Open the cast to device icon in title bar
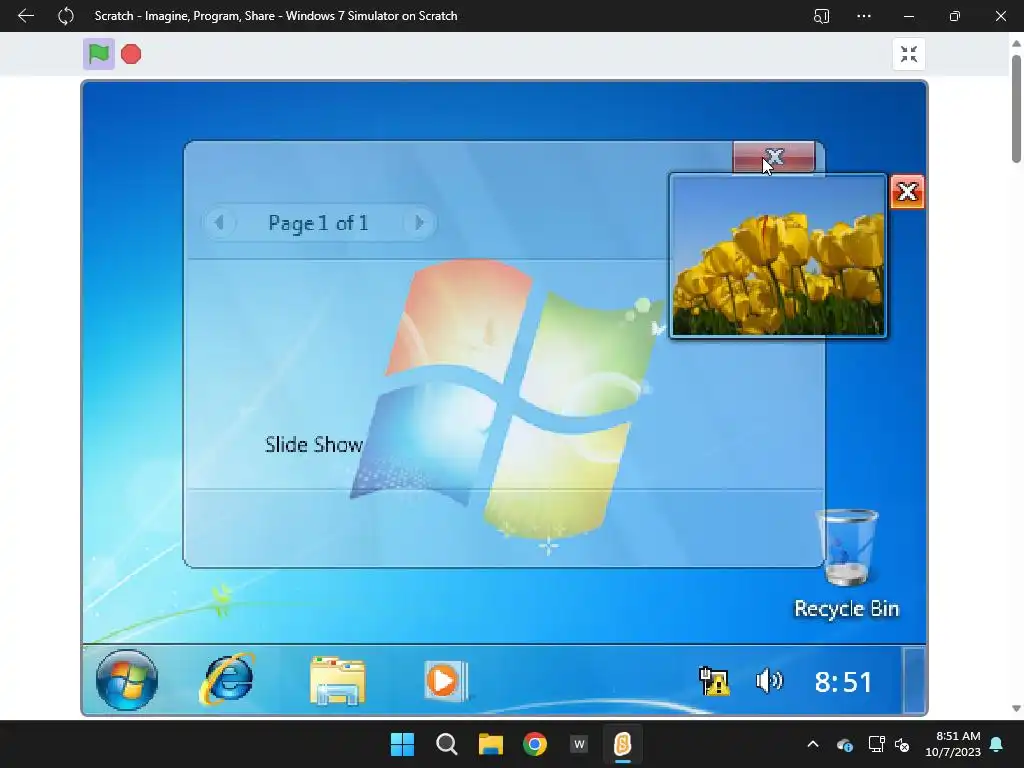 [x=822, y=16]
